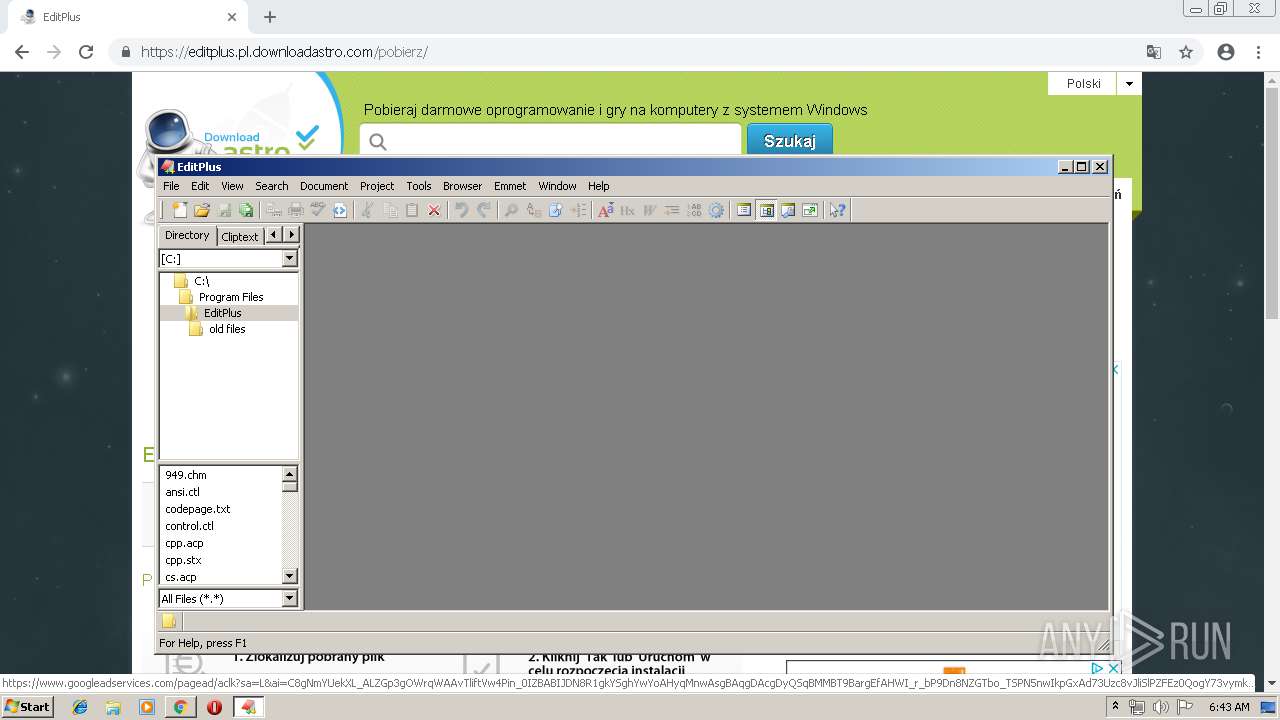Click the left tab scroll arrow beside Cliptext
This screenshot has width=1280, height=720.
(273, 235)
